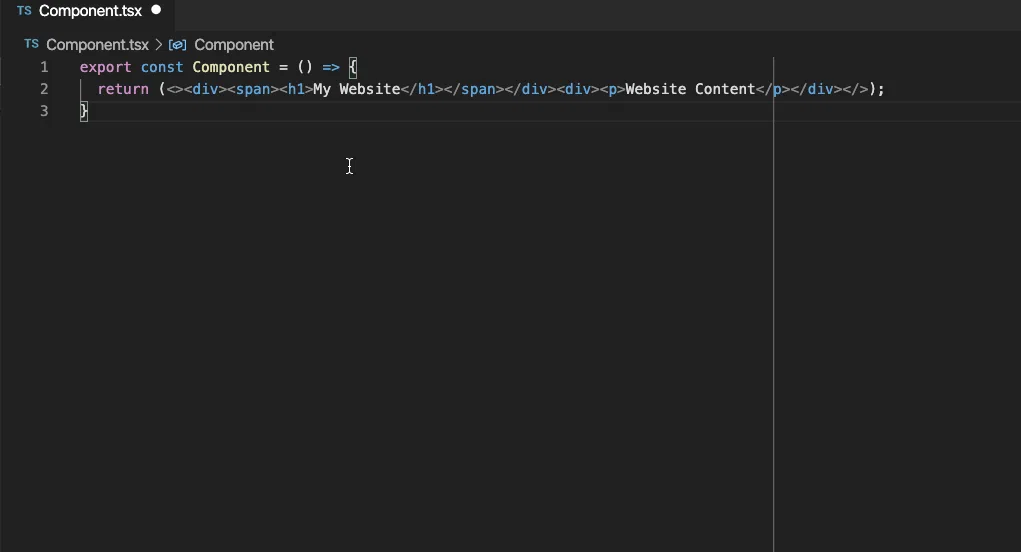Image resolution: width=1021 pixels, height=552 pixels.
Task: Click line number 2 in the gutter
Action: coord(44,89)
